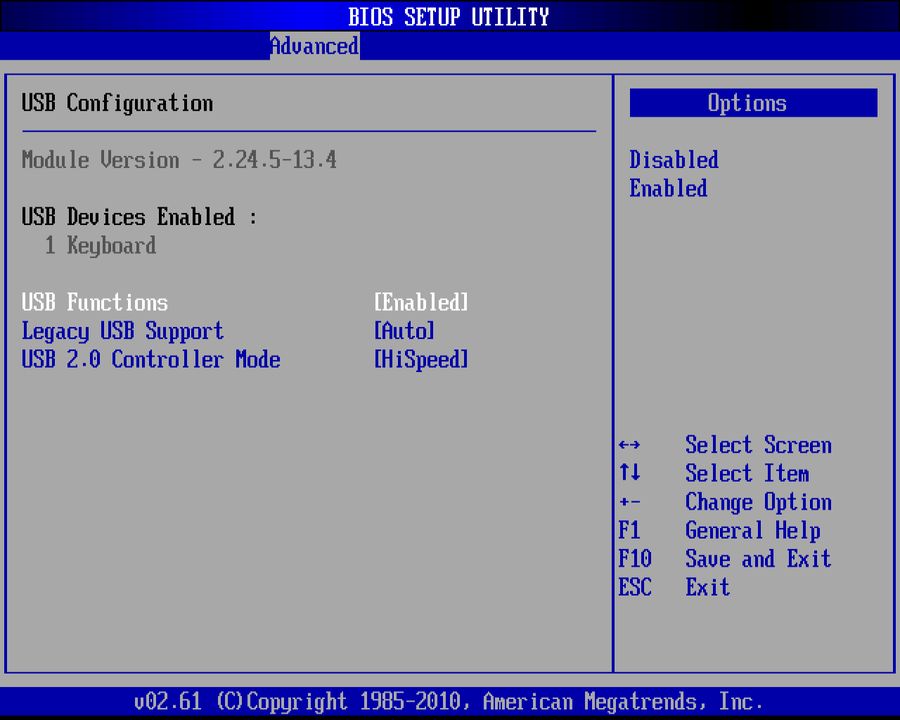Click the Select Screen help entry

tap(758, 444)
